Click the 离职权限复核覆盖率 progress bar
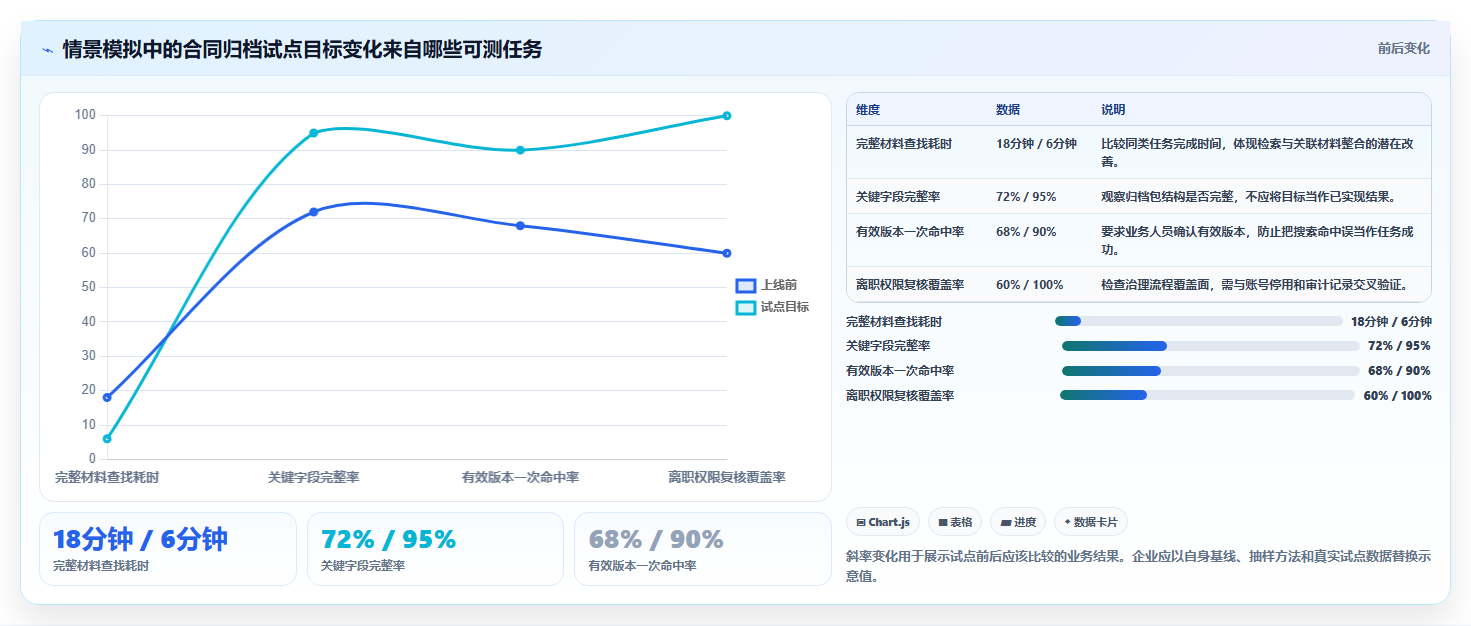Screen dimensions: 1471x626 pos(1207,395)
